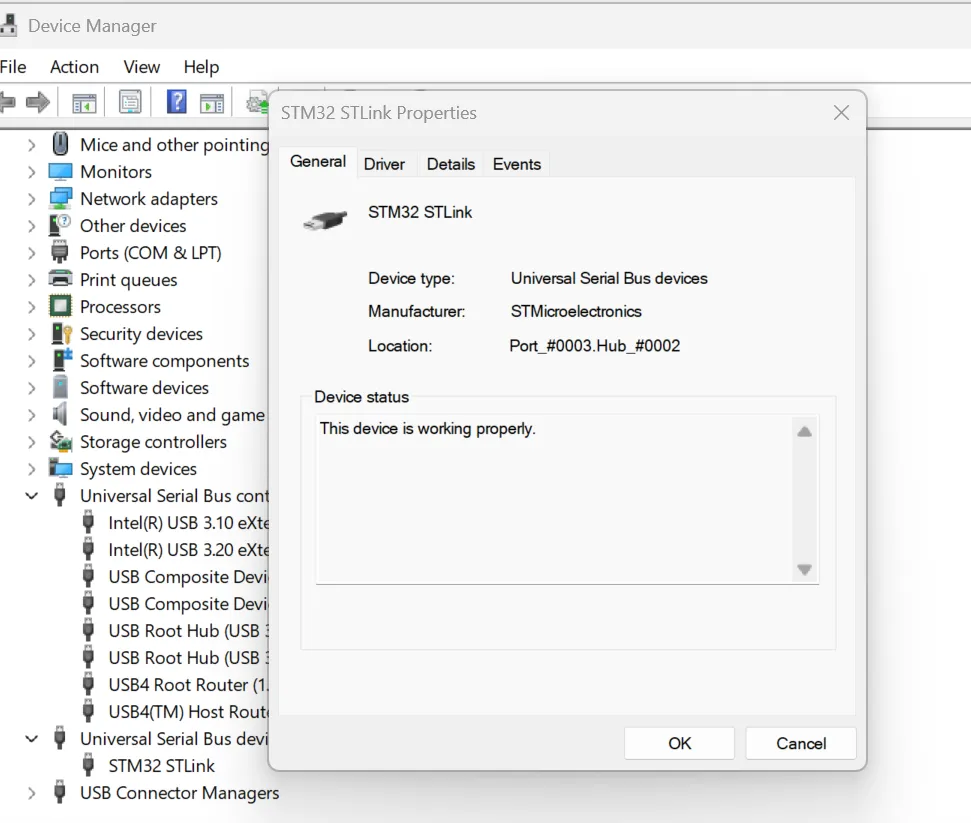Image resolution: width=971 pixels, height=823 pixels.
Task: Click inside the Device status text box
Action: coord(554,499)
